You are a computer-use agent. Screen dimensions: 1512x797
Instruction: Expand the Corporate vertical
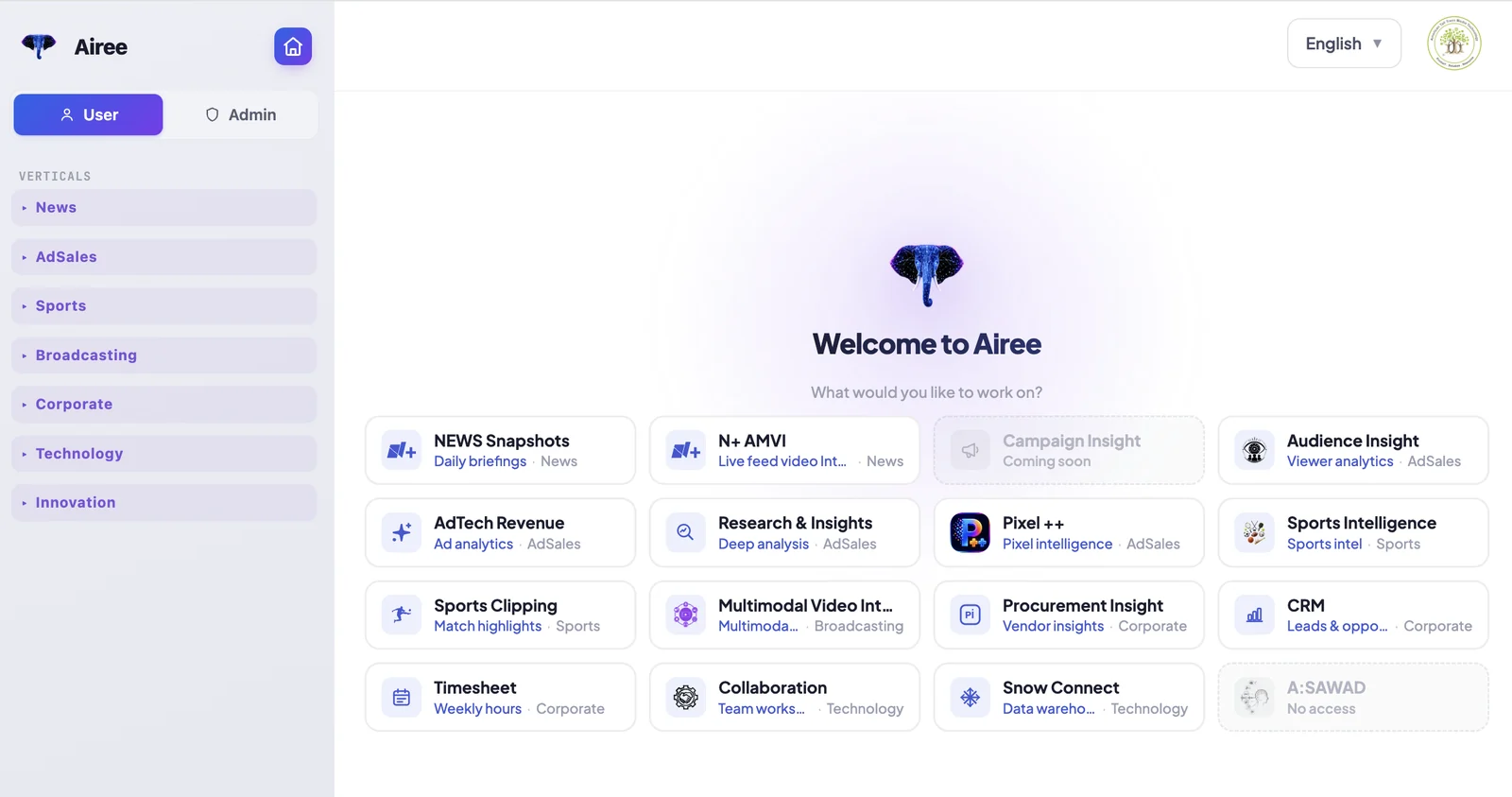click(x=164, y=405)
